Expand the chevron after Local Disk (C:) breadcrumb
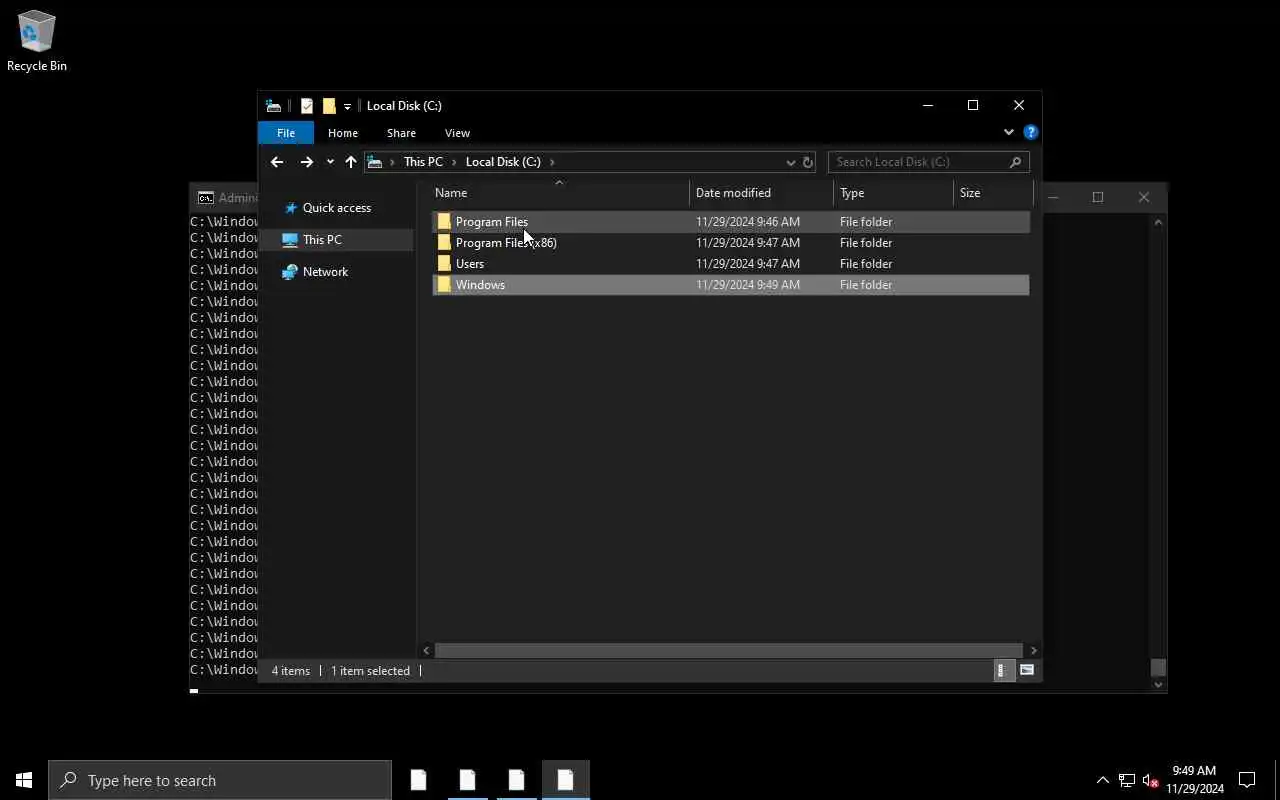The height and width of the screenshot is (800, 1280). tap(552, 162)
